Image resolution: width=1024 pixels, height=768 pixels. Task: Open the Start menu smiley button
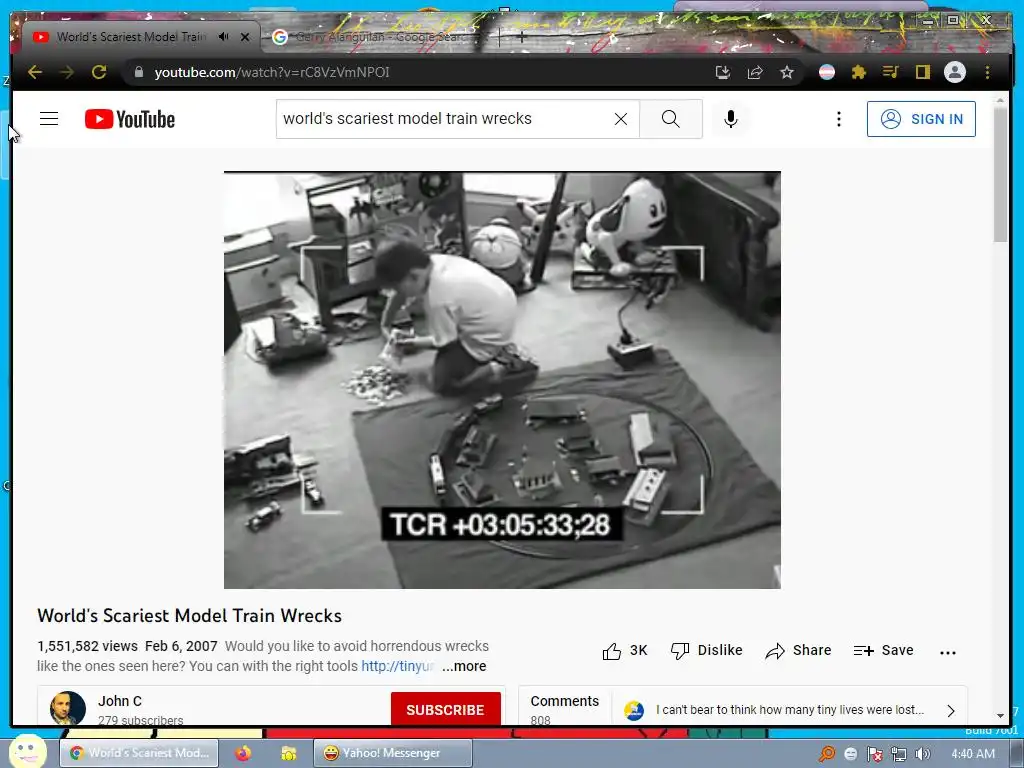point(27,752)
